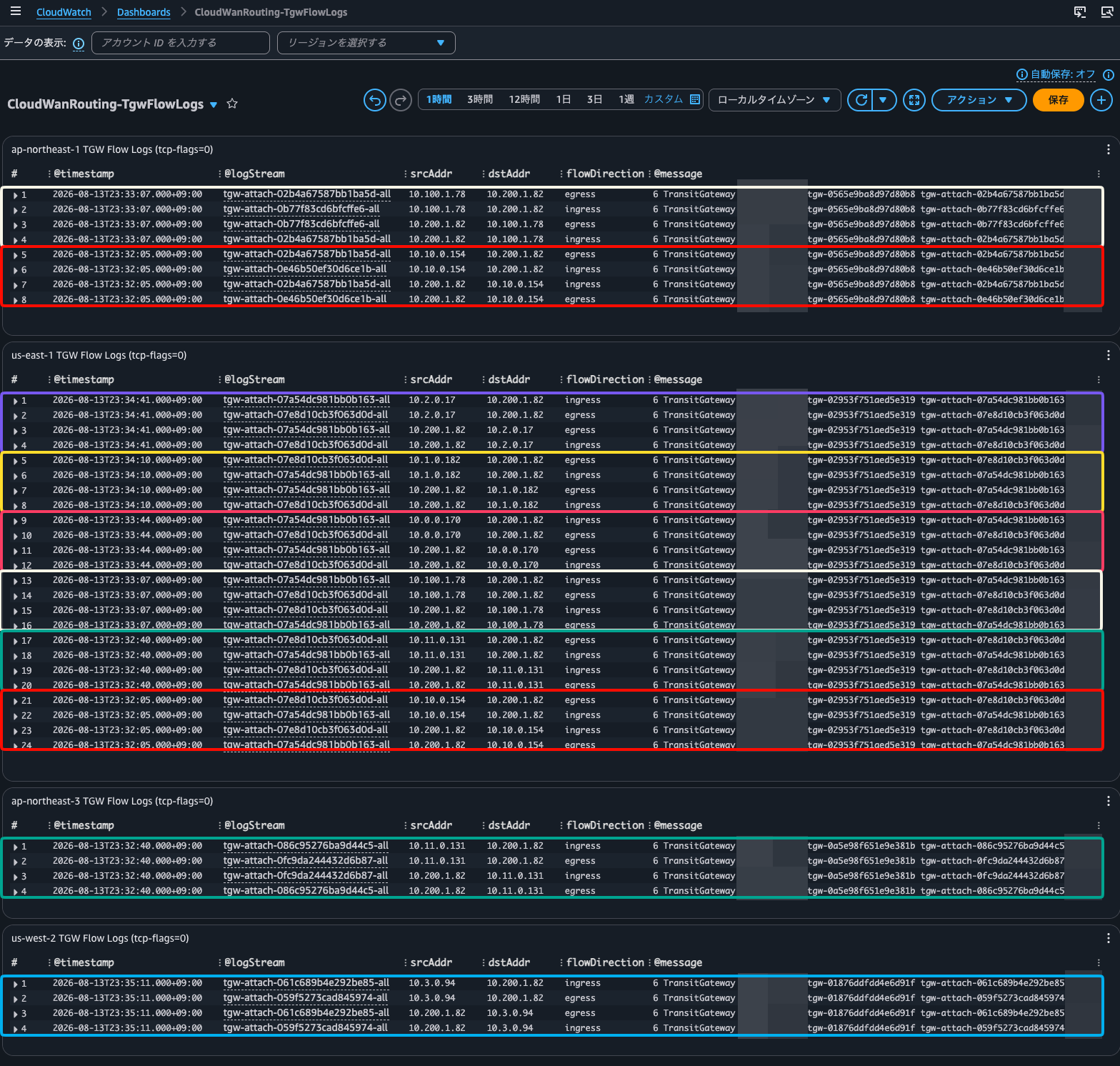Show info about data display

(x=79, y=44)
